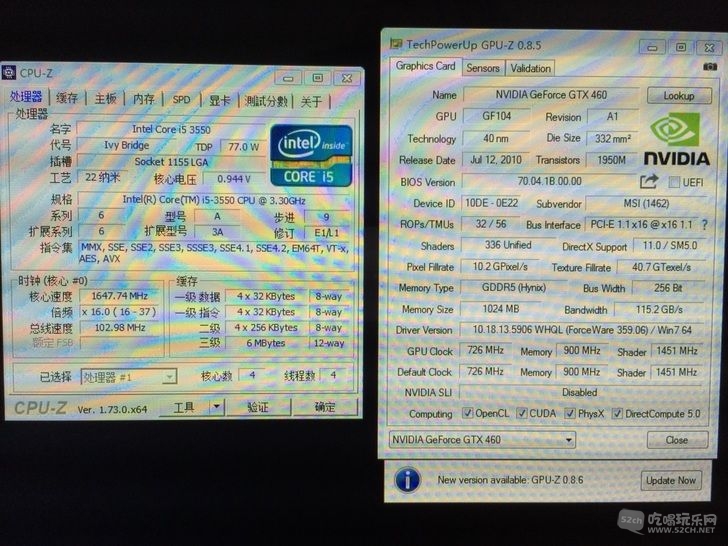Viewport: 728px width, 546px height.
Task: Open the NVIDIA GeForce GTX 460 GPU dropdown
Action: (482, 439)
